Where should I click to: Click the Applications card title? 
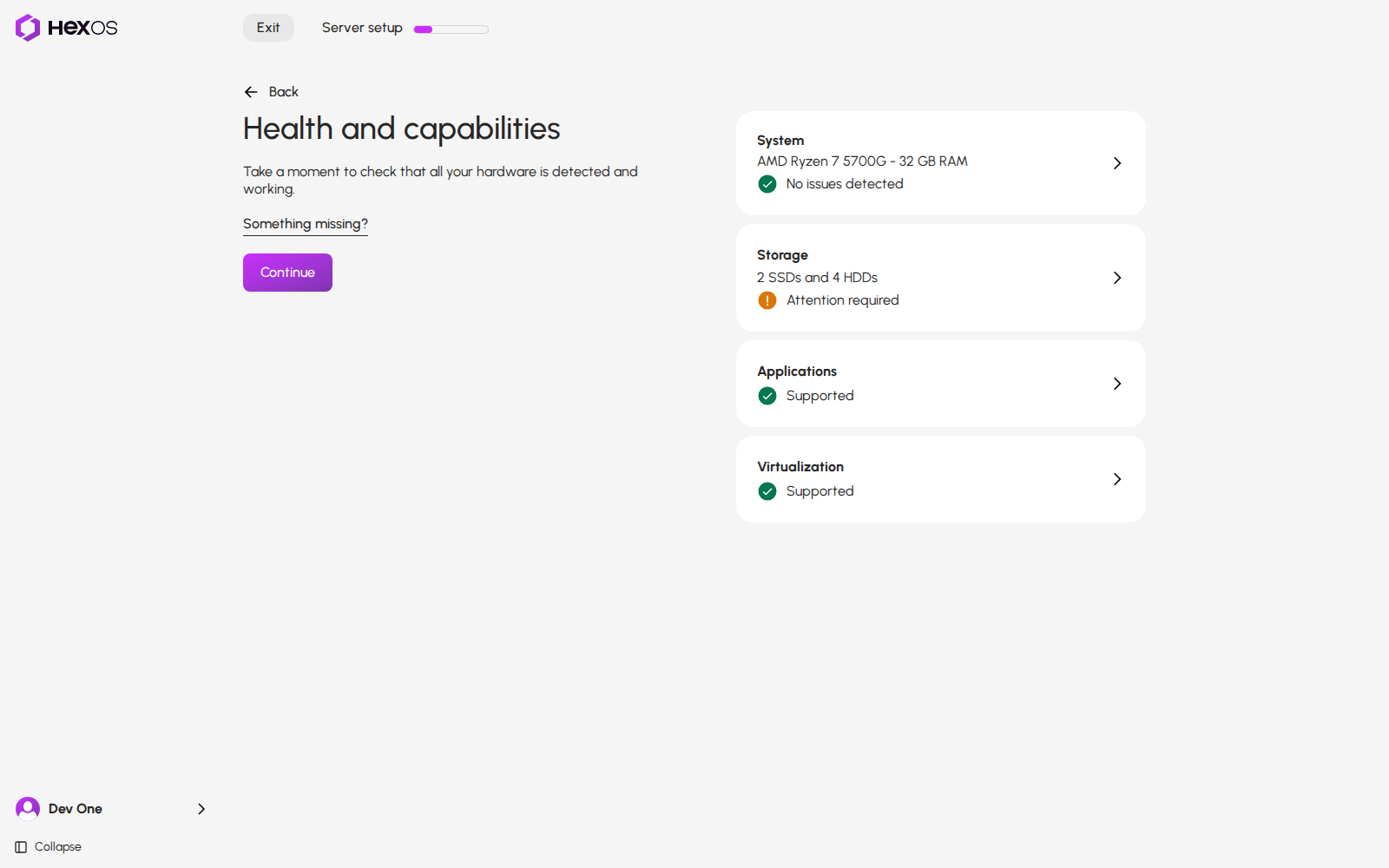point(797,372)
